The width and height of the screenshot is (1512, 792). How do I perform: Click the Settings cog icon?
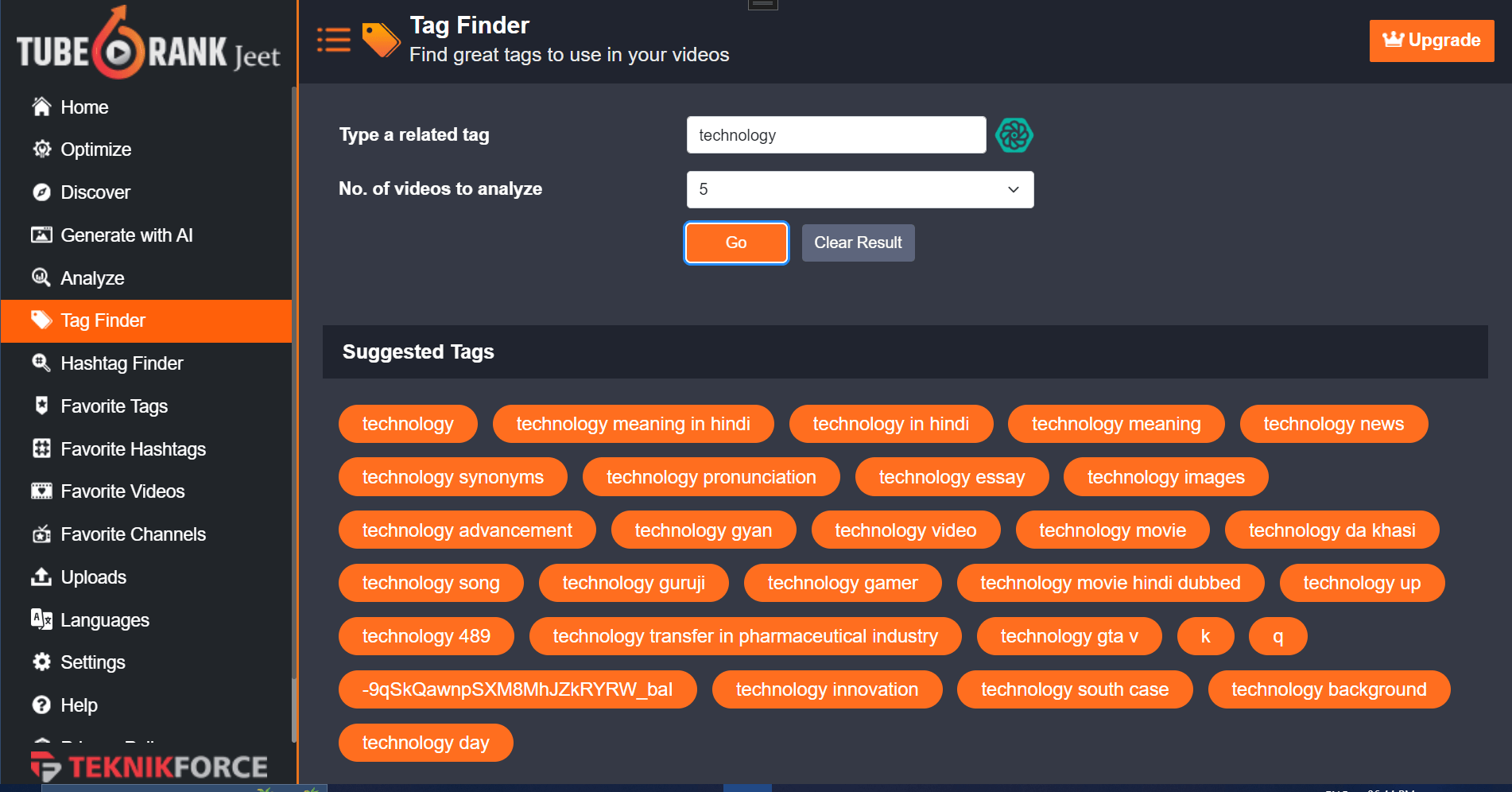click(41, 662)
